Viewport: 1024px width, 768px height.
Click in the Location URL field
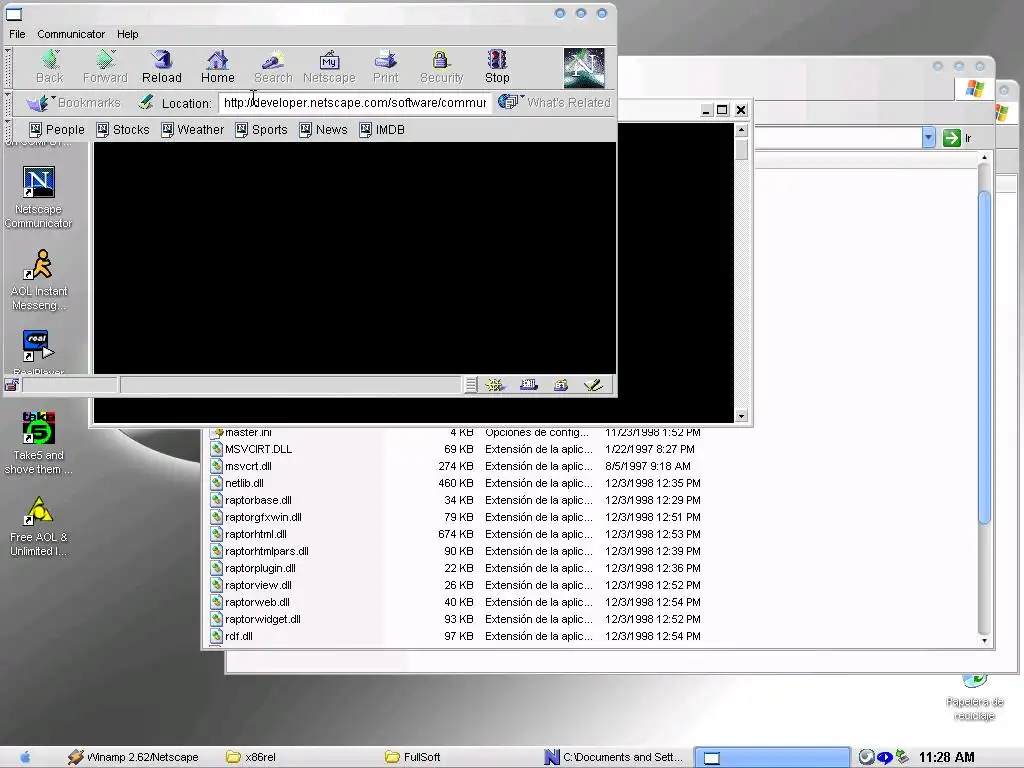(355, 103)
